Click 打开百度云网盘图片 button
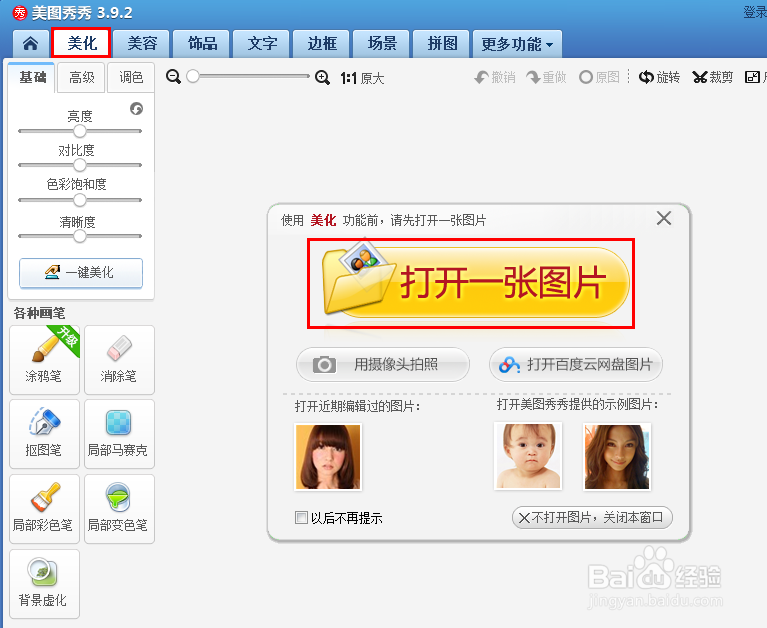The image size is (767, 628). 576,364
